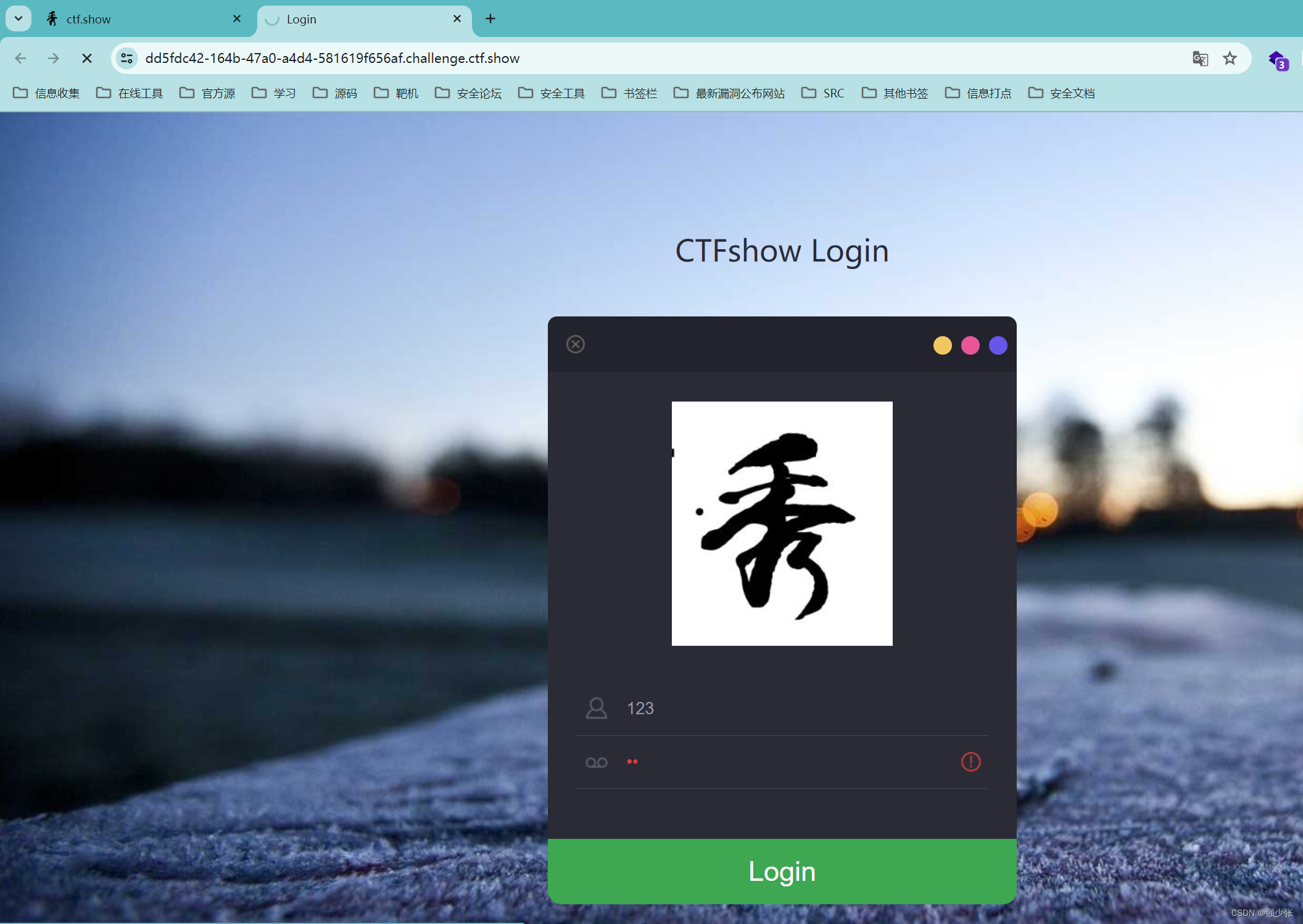This screenshot has height=924, width=1303.
Task: Open the 其他书签 bookmark folder
Action: coord(895,93)
